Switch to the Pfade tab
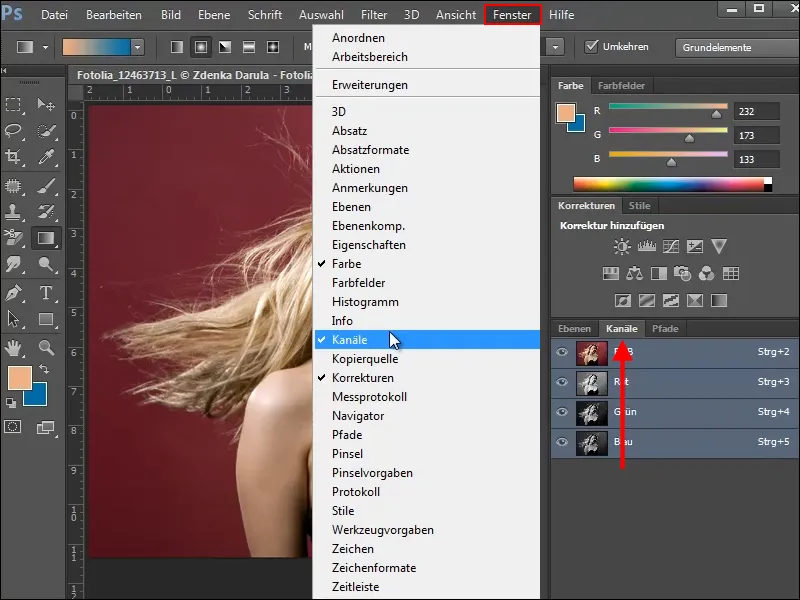Viewport: 800px width, 600px height. click(x=665, y=329)
